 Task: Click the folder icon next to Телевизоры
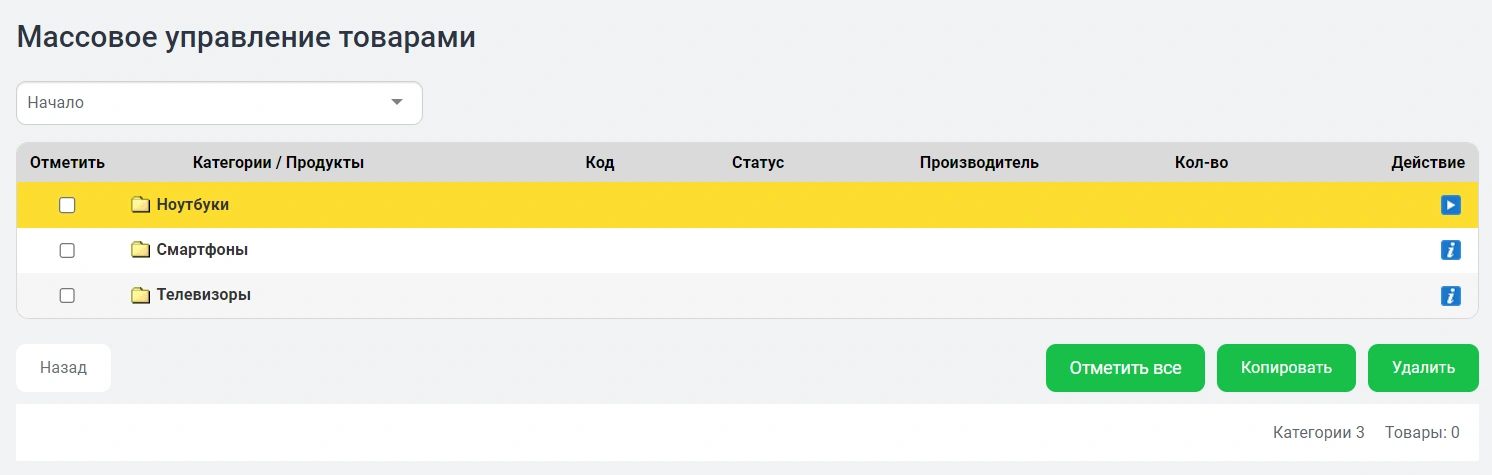[140, 296]
